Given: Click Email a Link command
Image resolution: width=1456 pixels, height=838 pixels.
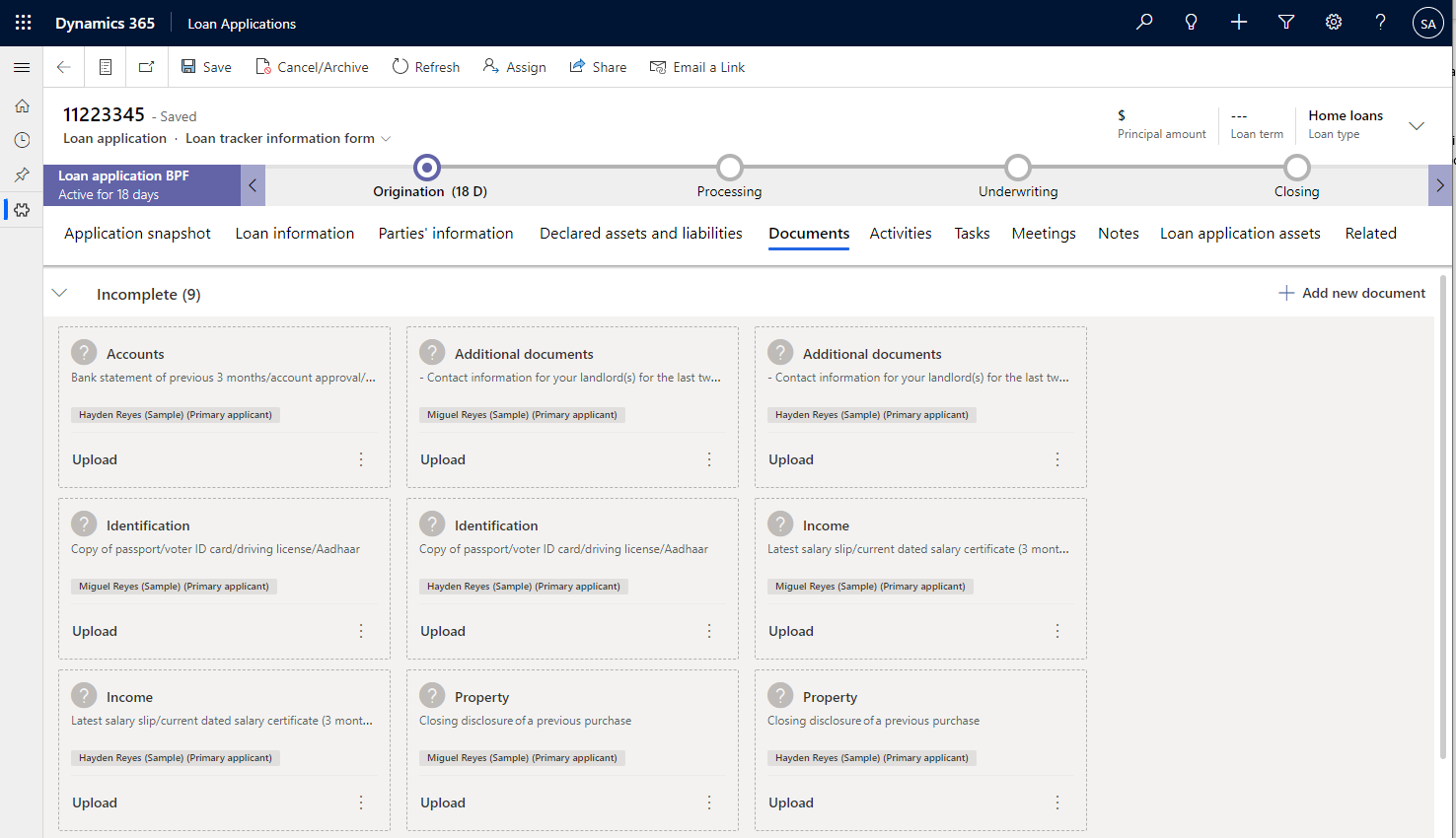Looking at the screenshot, I should [x=697, y=67].
